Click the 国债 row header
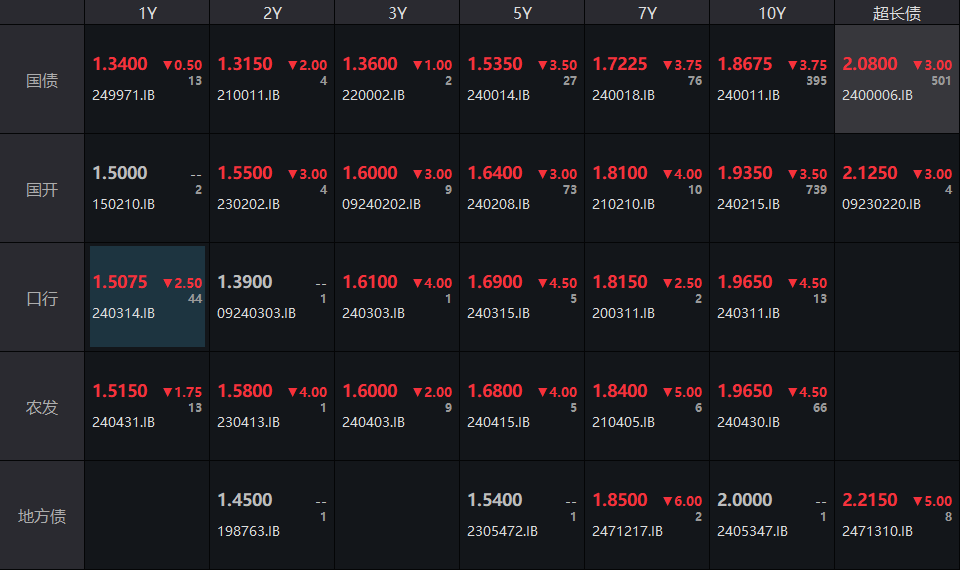960x570 pixels. point(42,80)
